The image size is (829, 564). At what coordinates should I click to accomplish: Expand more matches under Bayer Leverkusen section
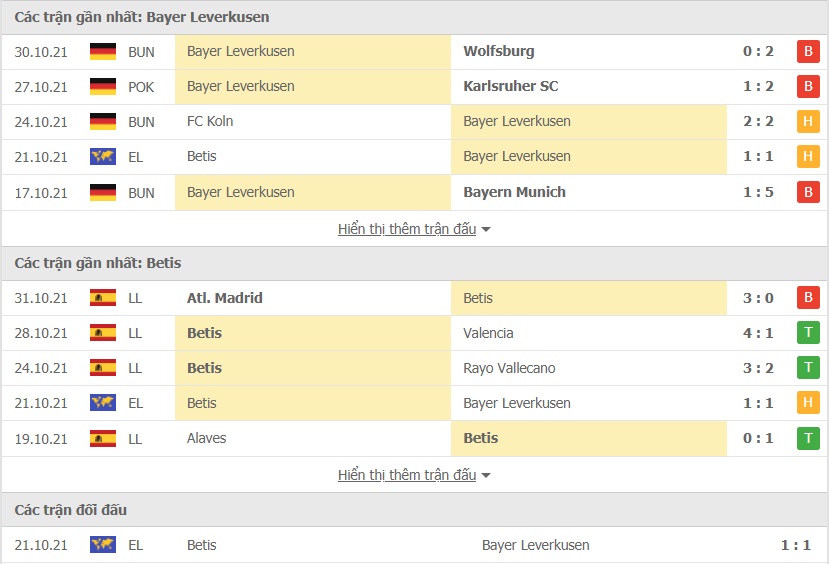click(x=414, y=229)
